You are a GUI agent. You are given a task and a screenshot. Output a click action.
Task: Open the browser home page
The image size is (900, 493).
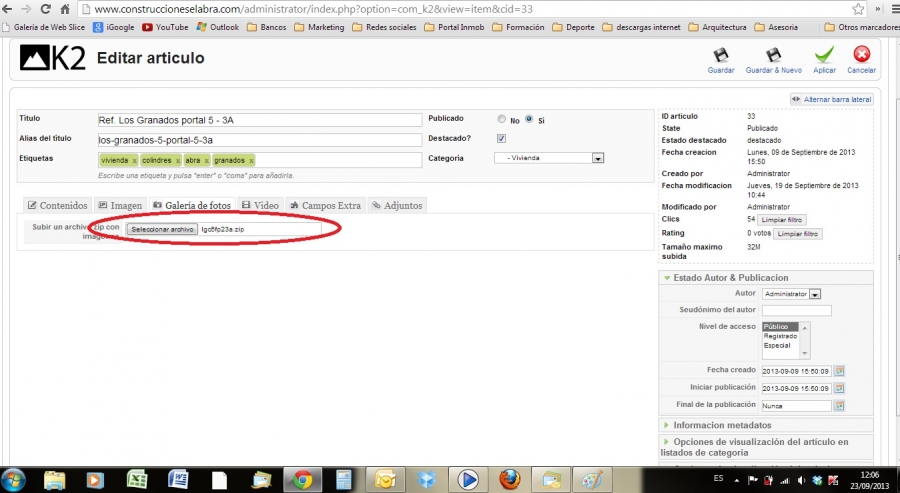[65, 9]
